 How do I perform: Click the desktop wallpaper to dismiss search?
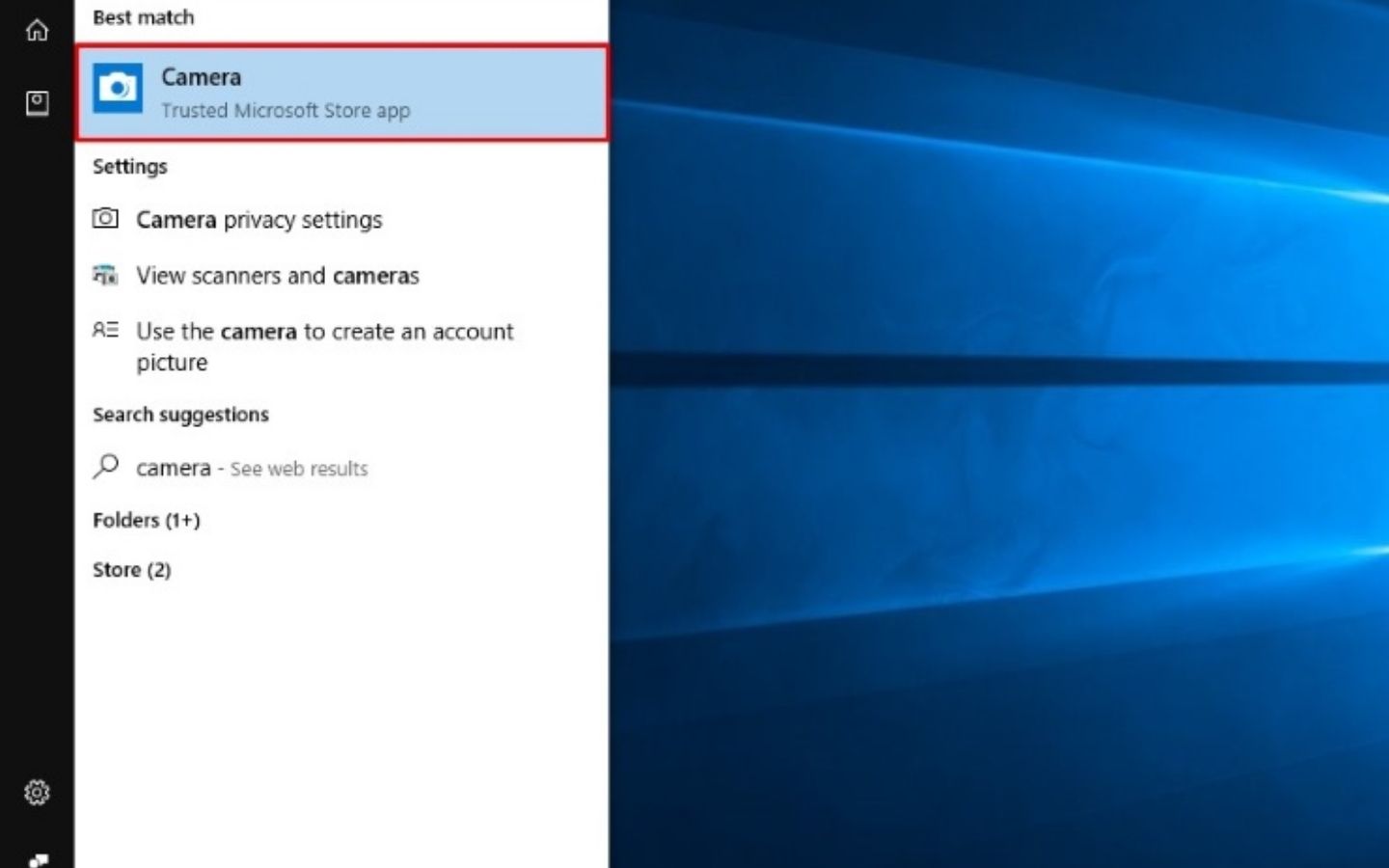(x=994, y=482)
